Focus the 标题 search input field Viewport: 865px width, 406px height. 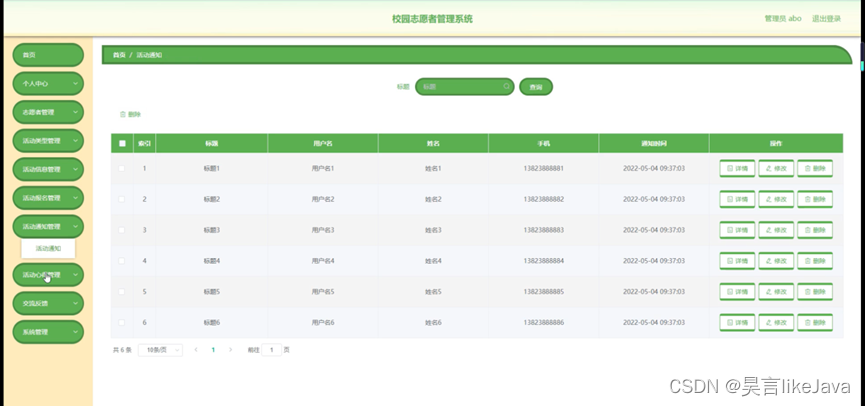point(464,87)
